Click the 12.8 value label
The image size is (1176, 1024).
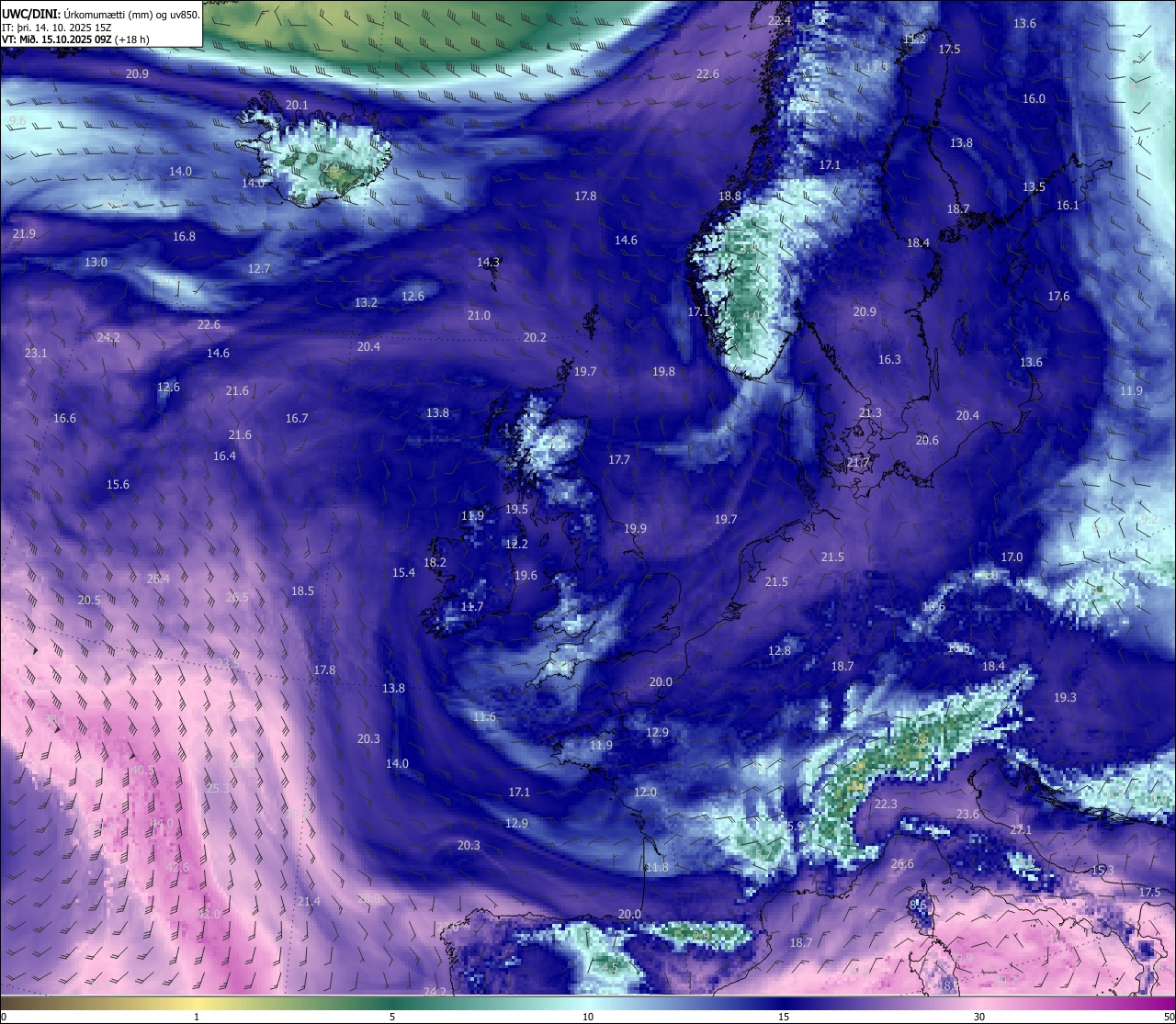coord(779,650)
